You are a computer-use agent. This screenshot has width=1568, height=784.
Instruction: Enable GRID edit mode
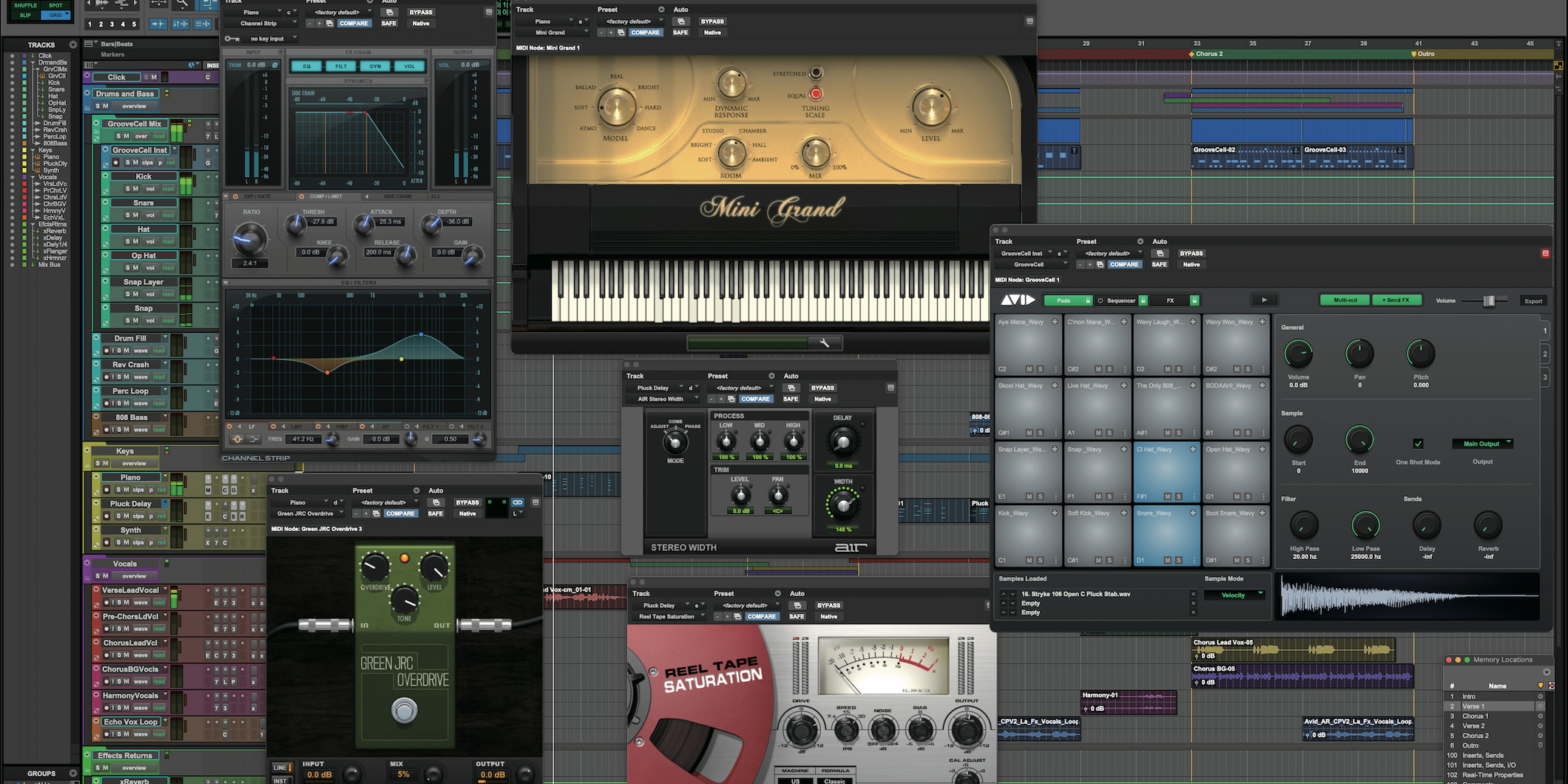(55, 15)
